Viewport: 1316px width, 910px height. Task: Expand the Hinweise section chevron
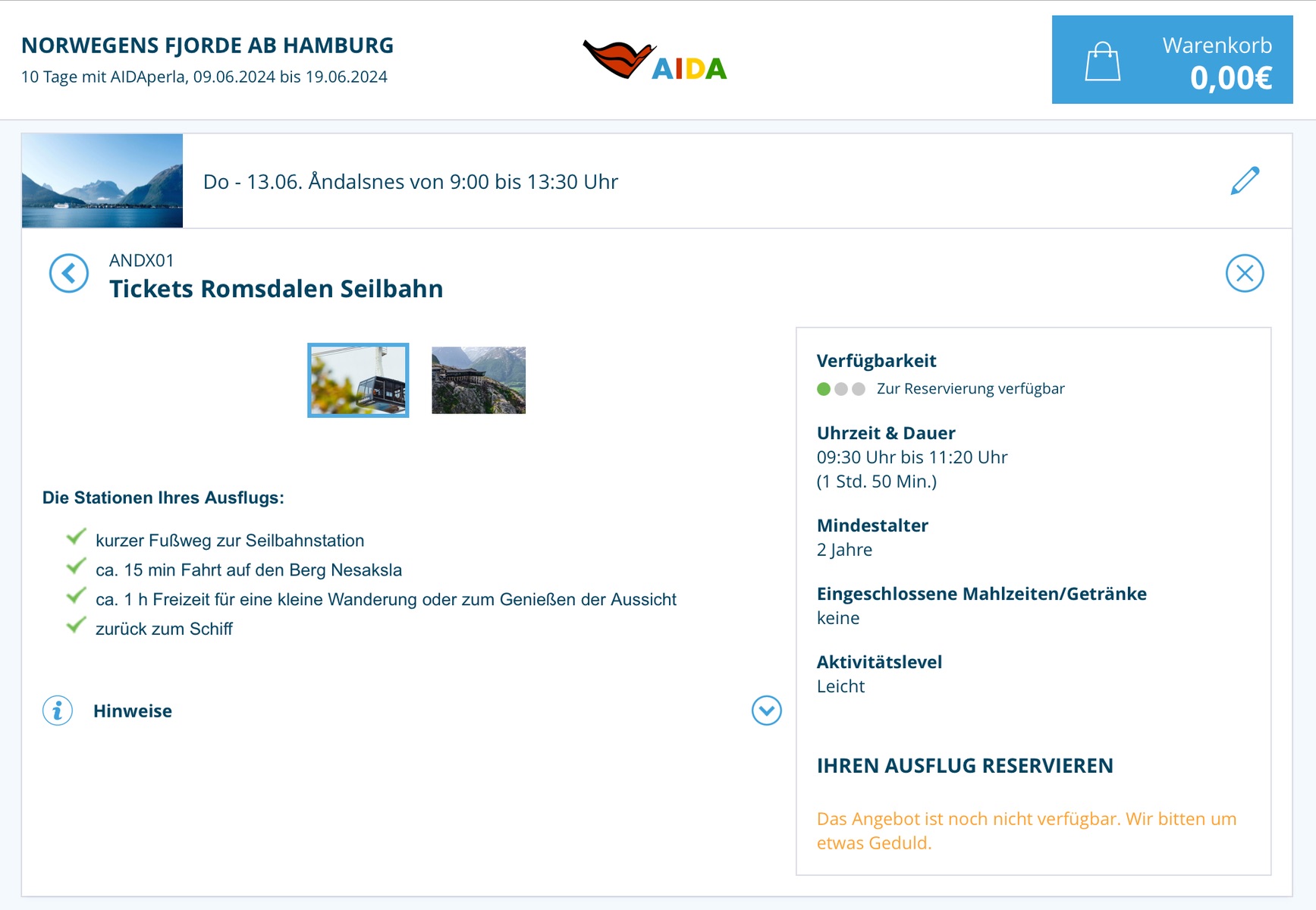[766, 711]
